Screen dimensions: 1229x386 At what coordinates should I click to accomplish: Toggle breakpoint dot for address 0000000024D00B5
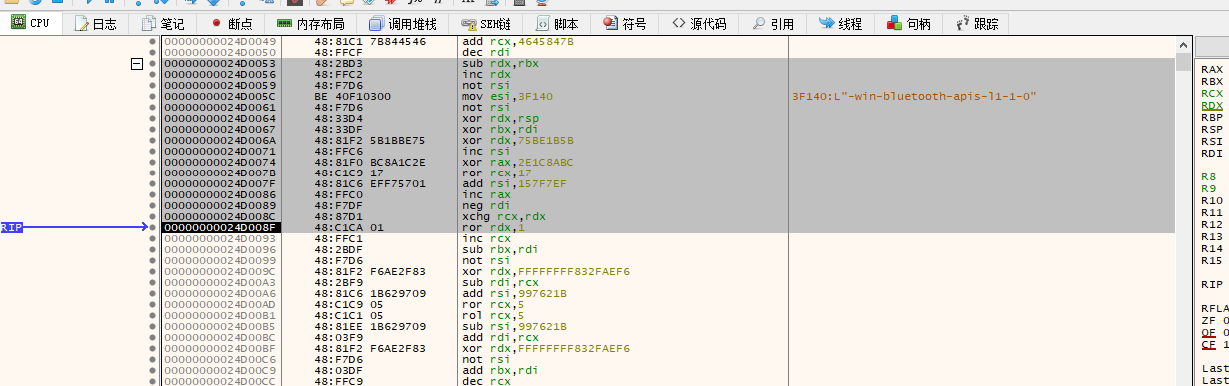[152, 326]
